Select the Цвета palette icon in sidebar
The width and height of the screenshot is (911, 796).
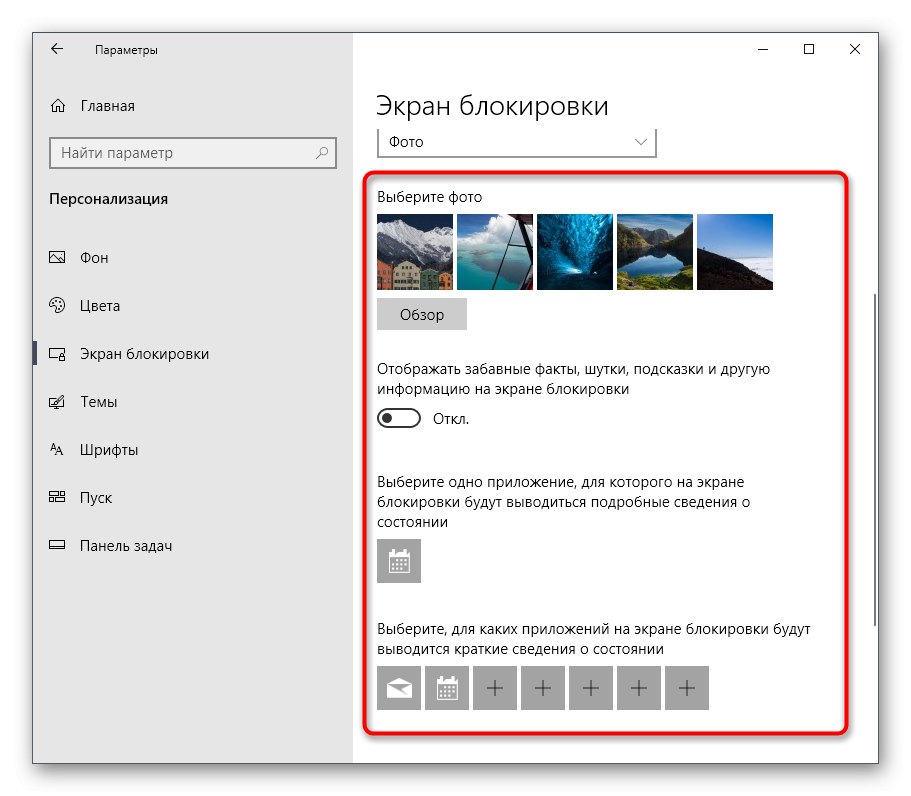[x=57, y=305]
